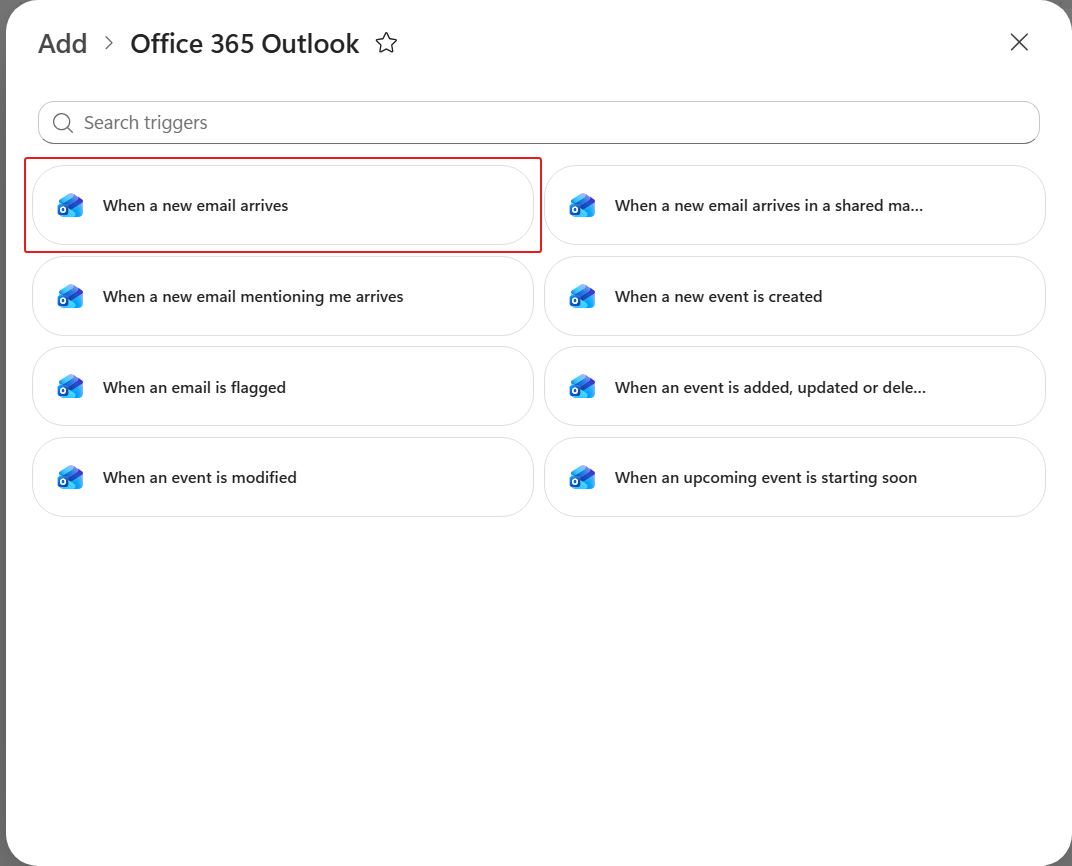Click Outlook icon beside 'email is flagged'
The image size is (1072, 866).
70,386
